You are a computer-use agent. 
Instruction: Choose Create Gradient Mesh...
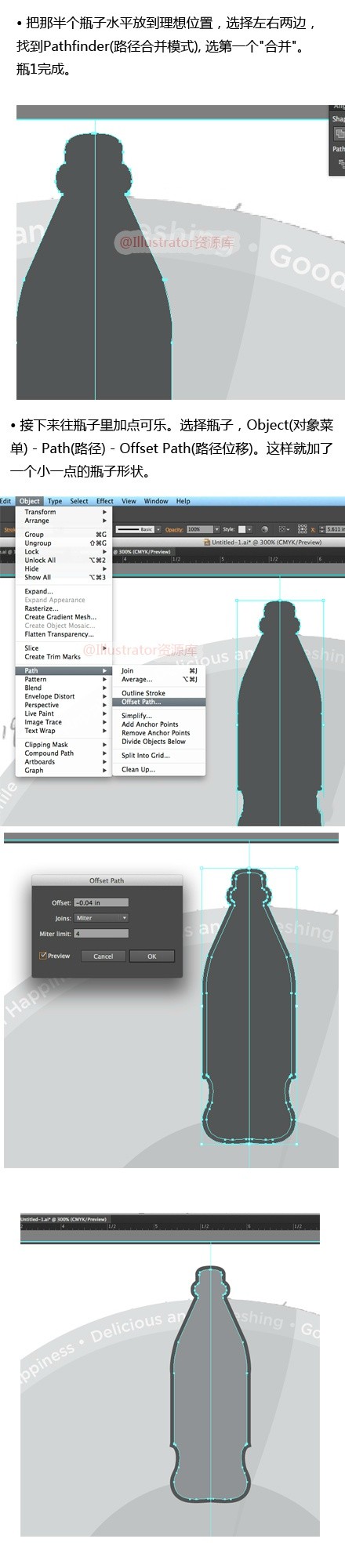64,617
